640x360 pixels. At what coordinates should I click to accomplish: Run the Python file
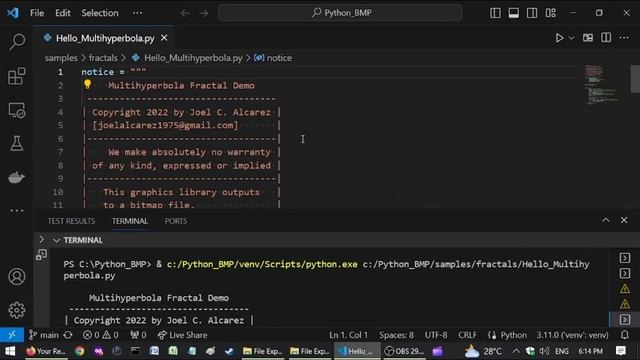click(559, 38)
